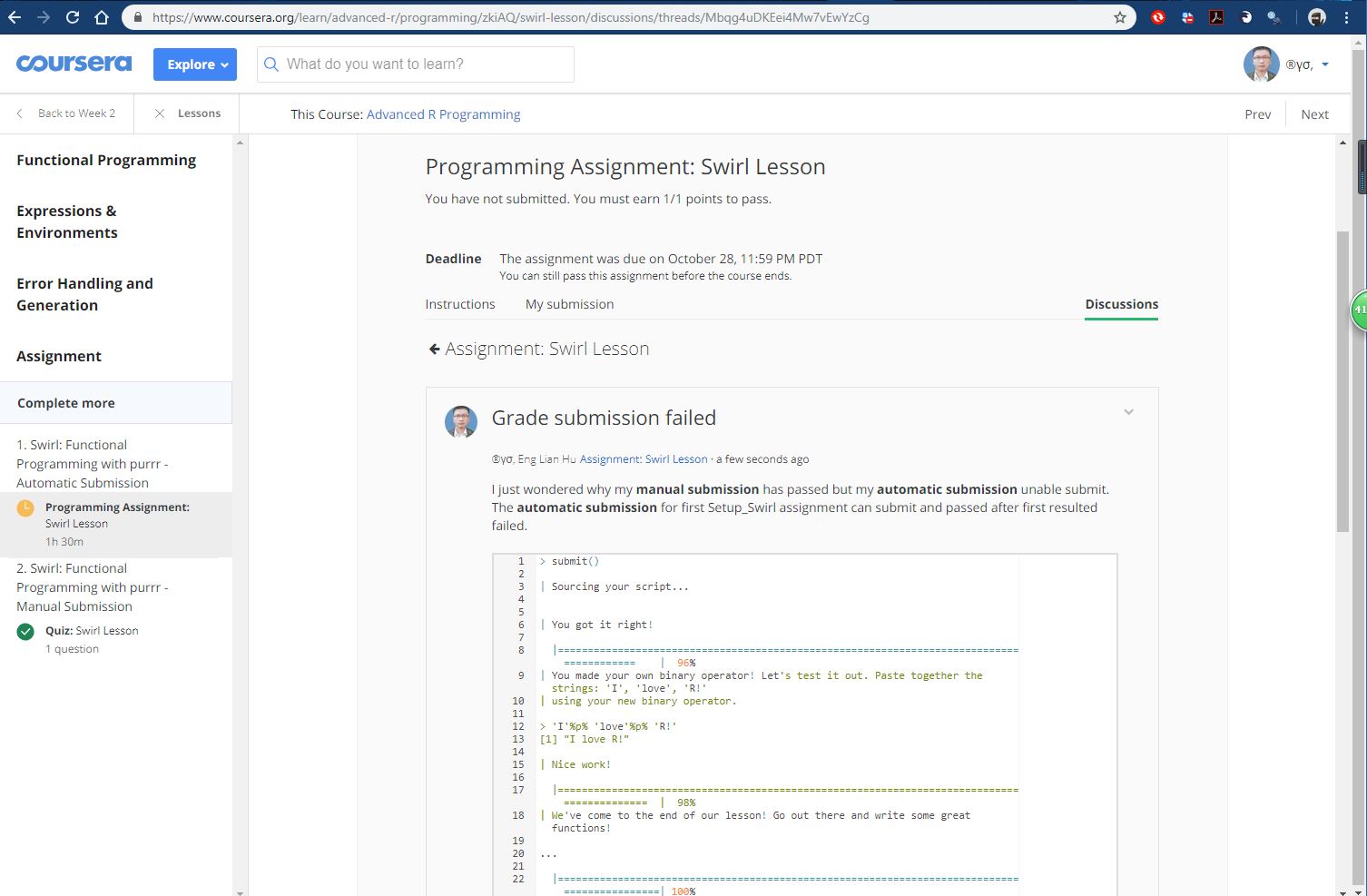Image resolution: width=1367 pixels, height=896 pixels.
Task: Go to the Prev lesson
Action: 1257,114
